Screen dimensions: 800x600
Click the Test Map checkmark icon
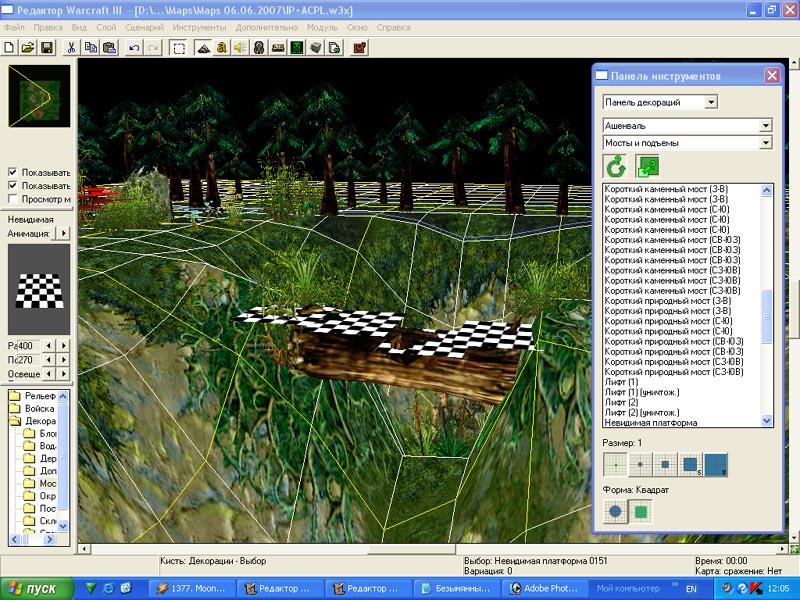click(360, 48)
